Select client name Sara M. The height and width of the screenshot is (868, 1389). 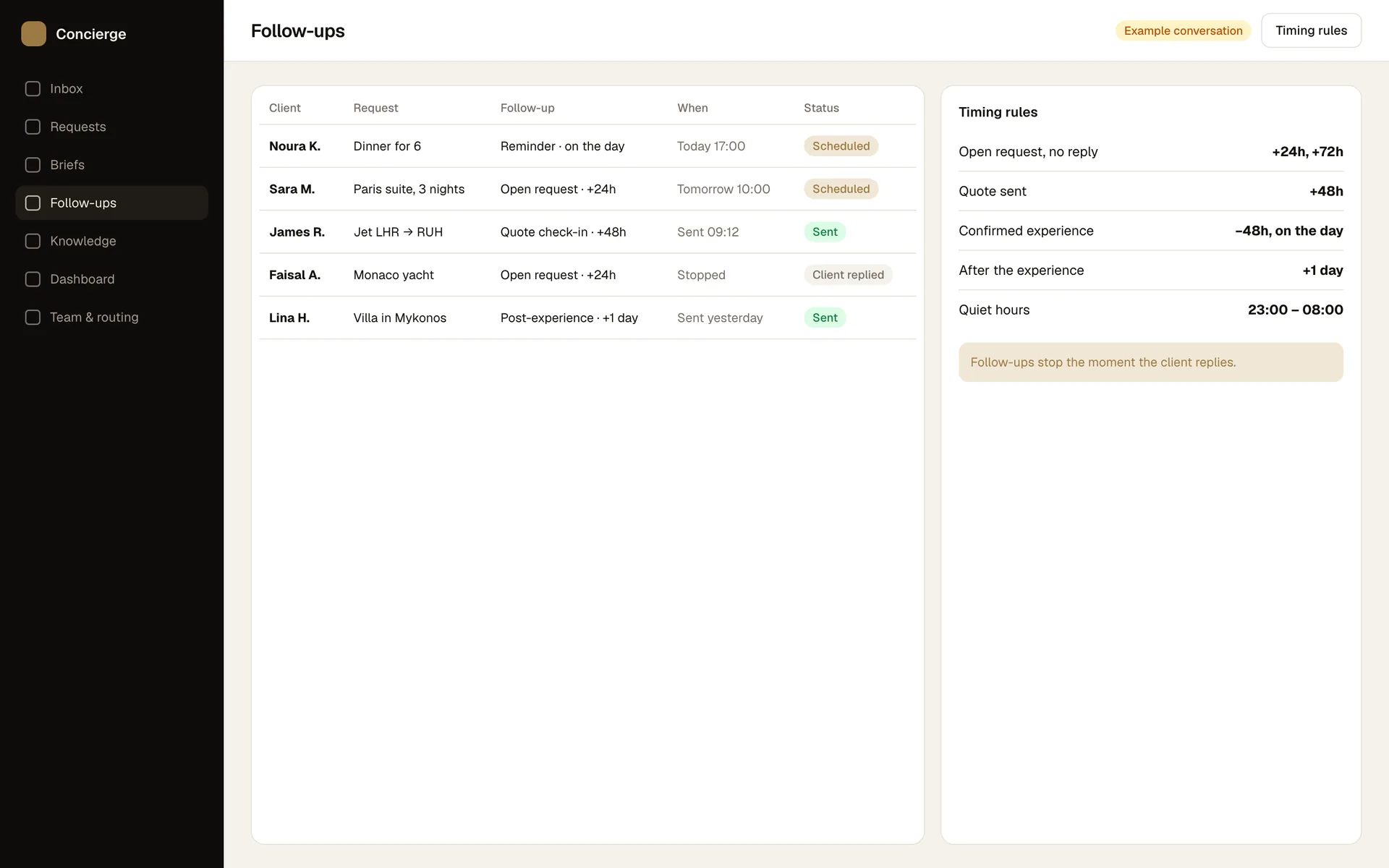292,189
